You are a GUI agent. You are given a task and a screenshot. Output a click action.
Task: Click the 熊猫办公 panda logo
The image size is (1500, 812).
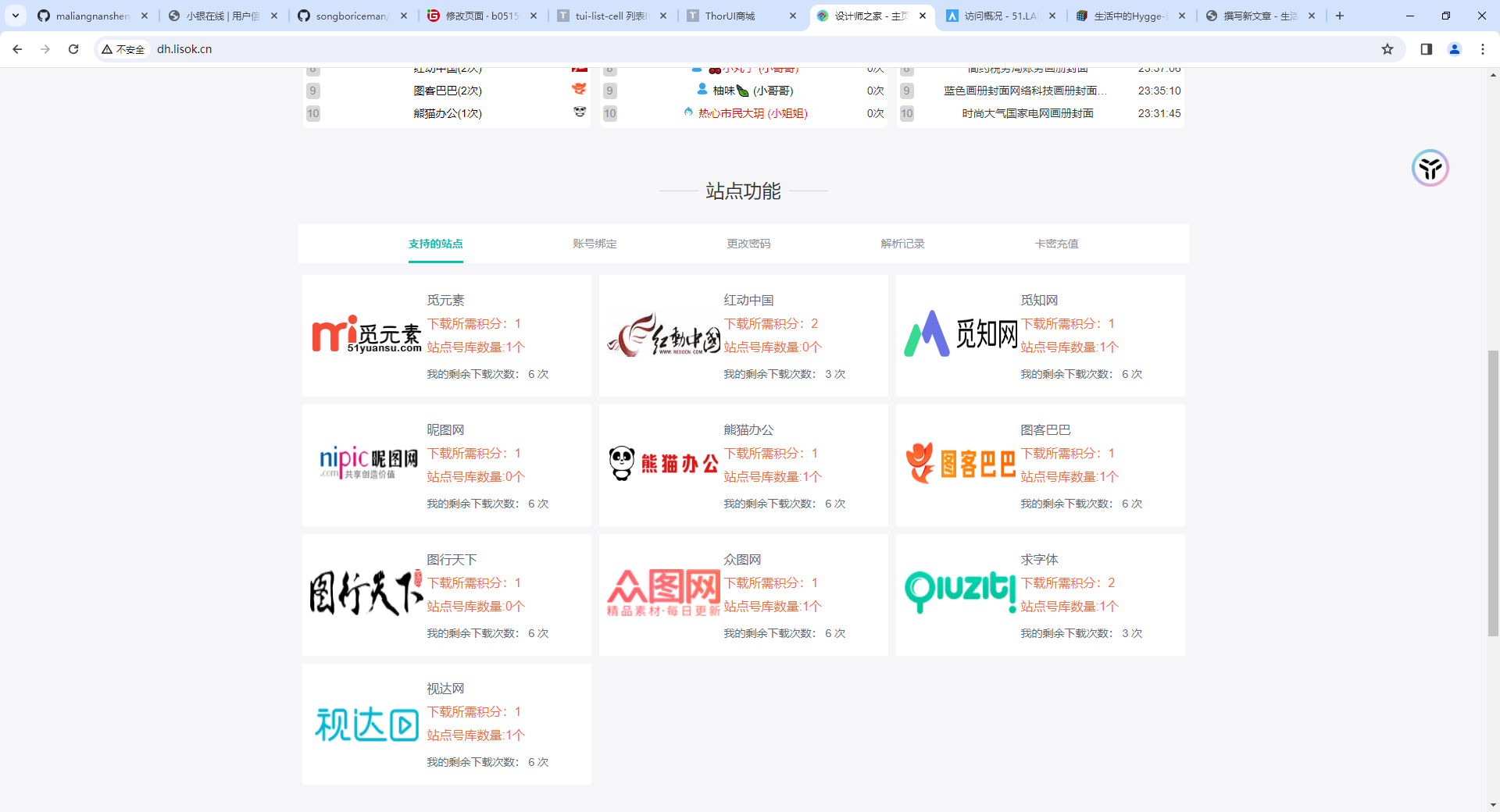pyautogui.click(x=663, y=464)
